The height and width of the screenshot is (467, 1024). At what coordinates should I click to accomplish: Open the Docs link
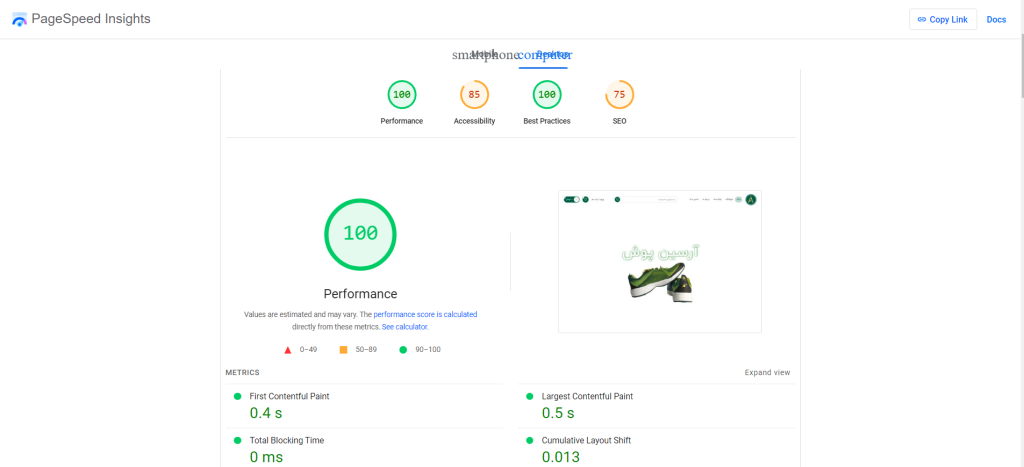(x=996, y=20)
